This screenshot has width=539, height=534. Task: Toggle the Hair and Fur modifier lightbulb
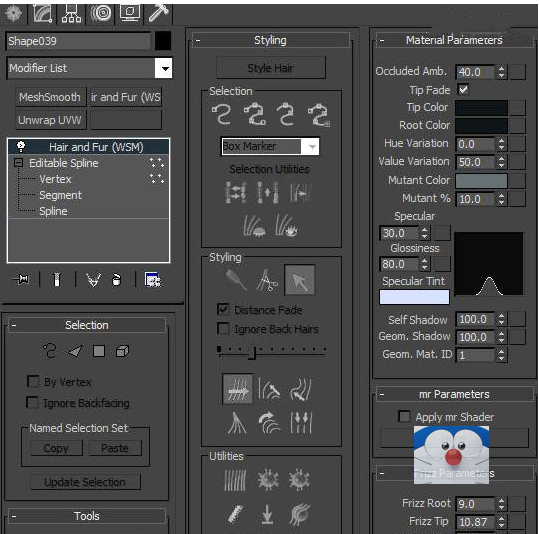click(x=21, y=147)
